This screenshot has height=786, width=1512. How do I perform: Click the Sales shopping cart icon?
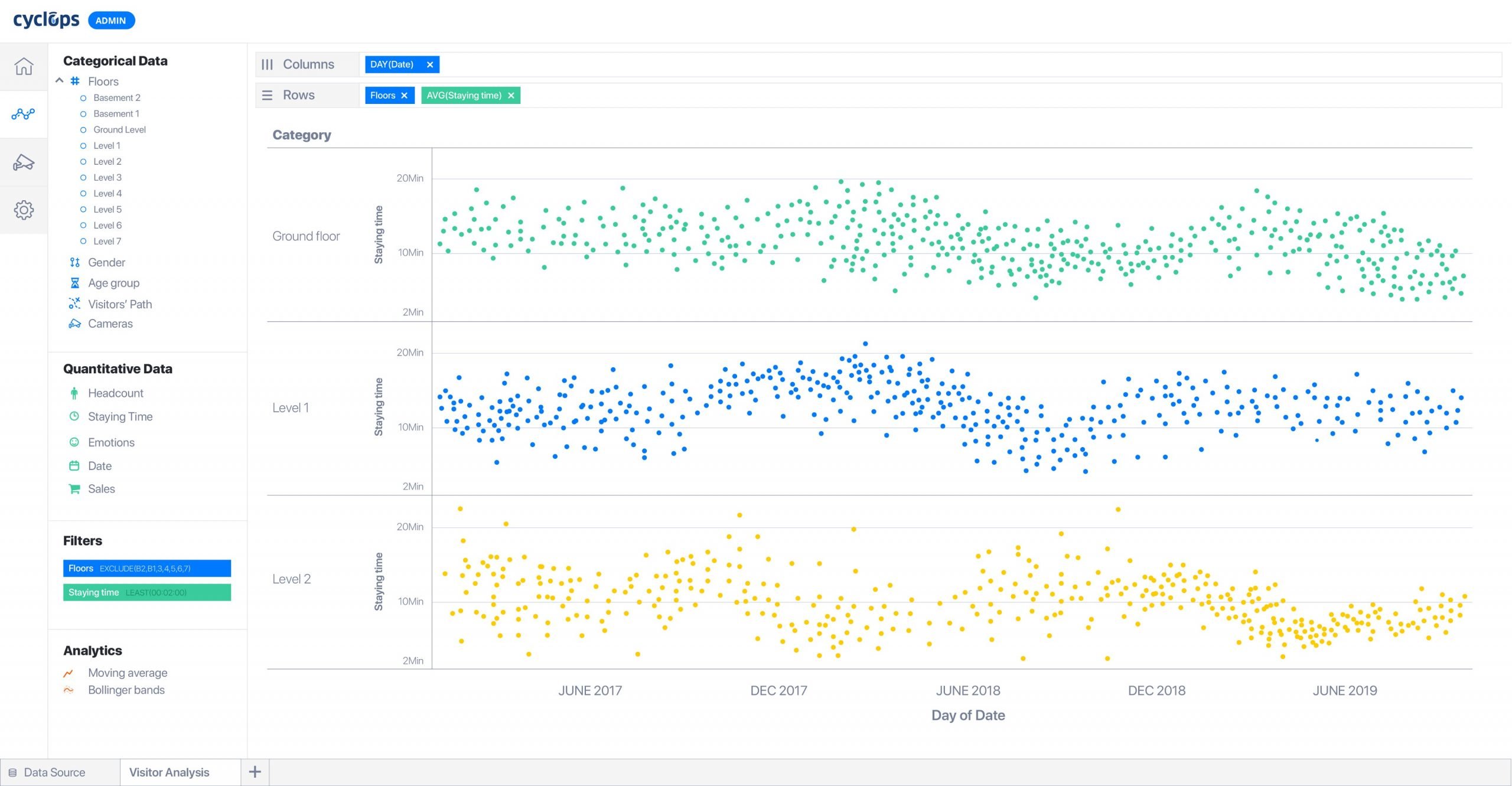[74, 489]
